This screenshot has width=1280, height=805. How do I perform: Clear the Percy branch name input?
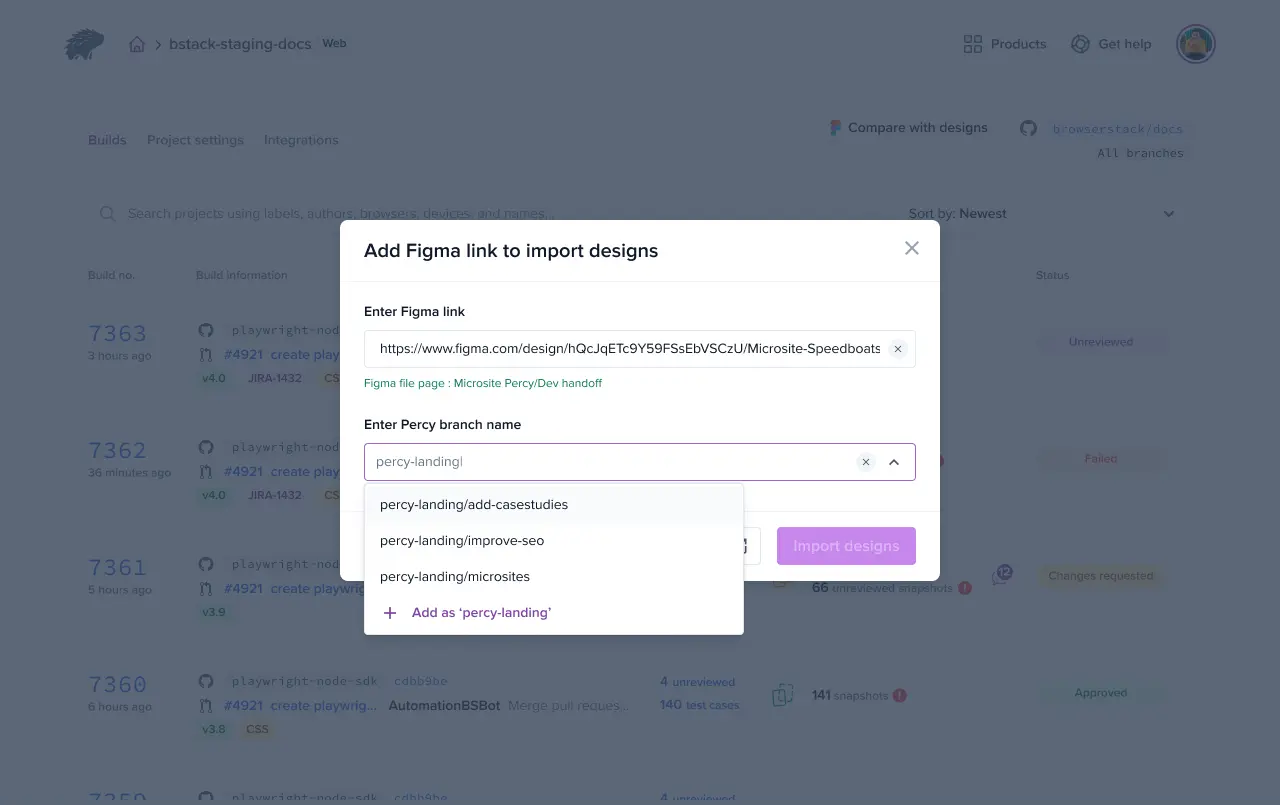pyautogui.click(x=866, y=462)
